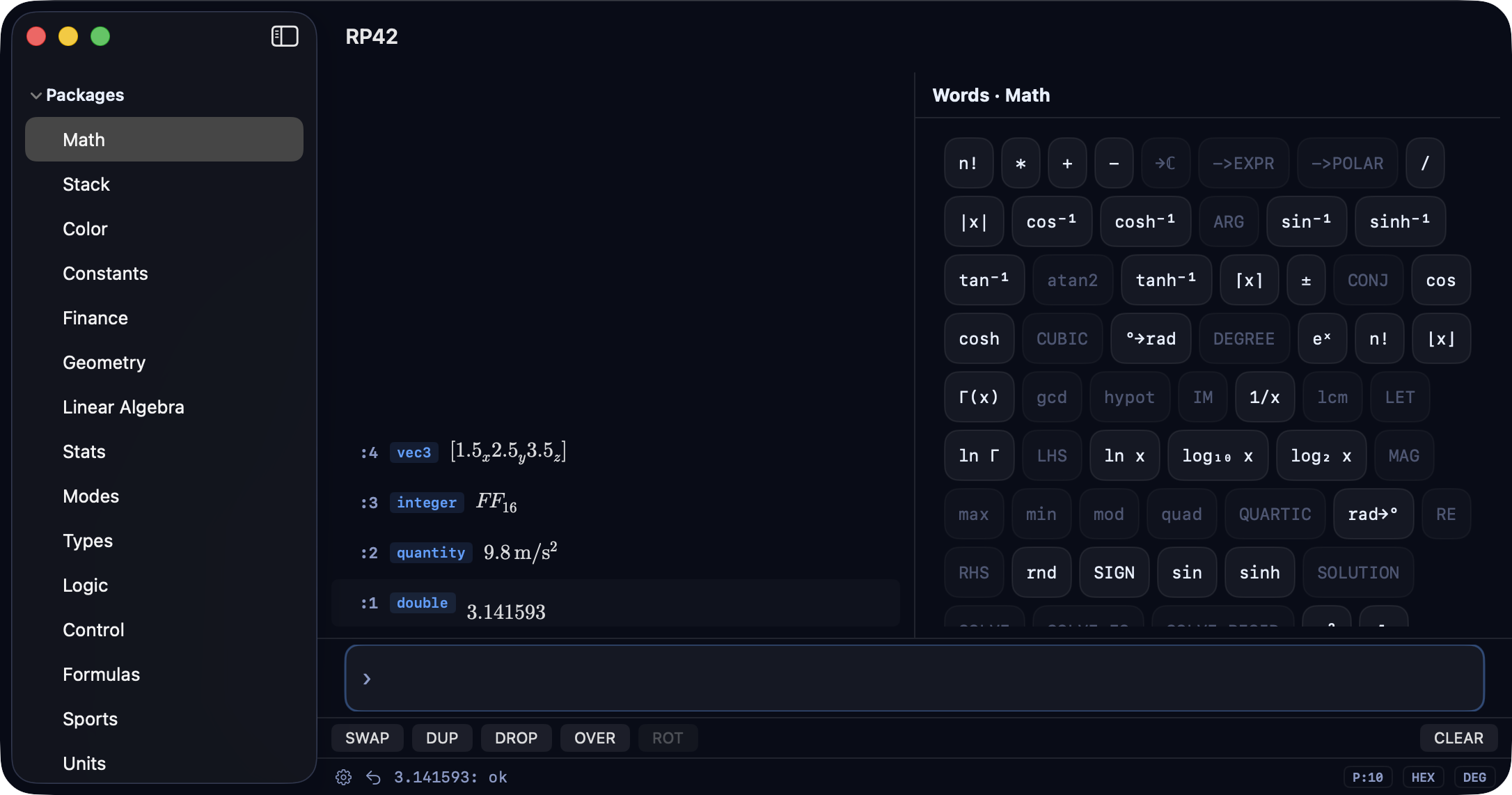Click the ln x word
The width and height of the screenshot is (1512, 795).
[x=1124, y=455]
